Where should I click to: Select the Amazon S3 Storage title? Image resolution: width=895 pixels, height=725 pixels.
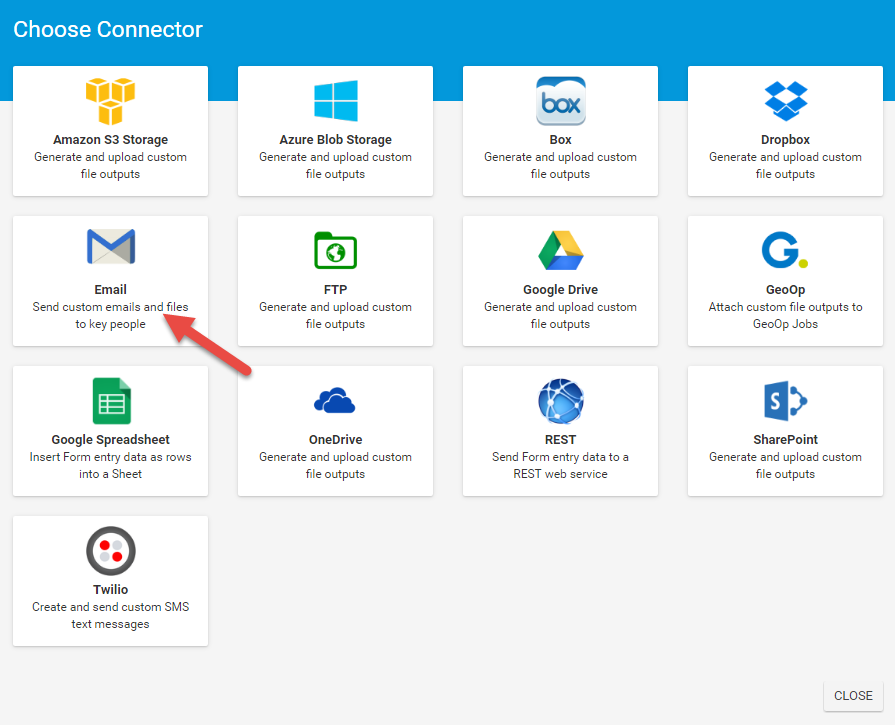[111, 140]
